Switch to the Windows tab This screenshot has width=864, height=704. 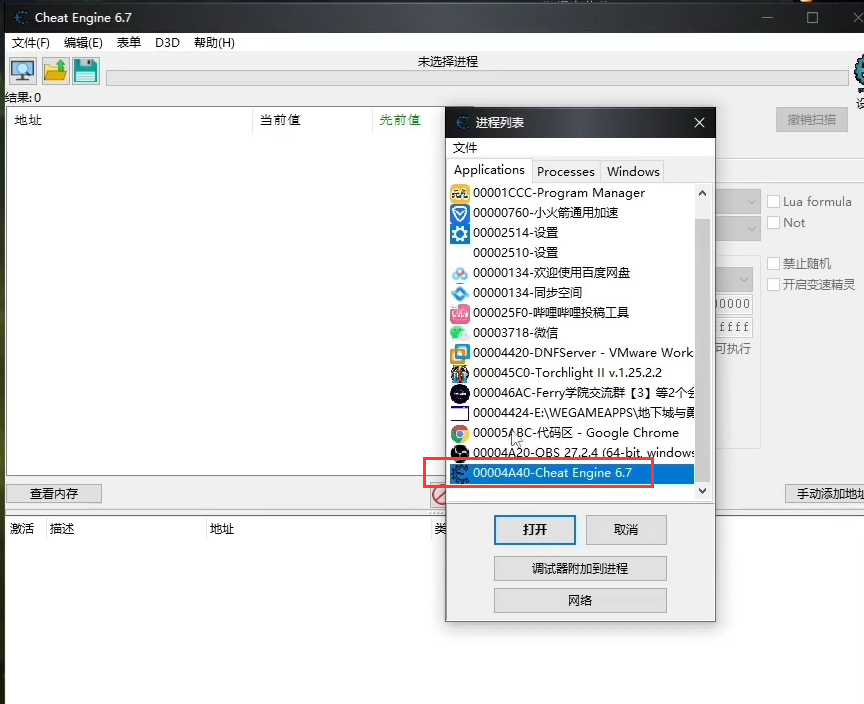point(633,171)
